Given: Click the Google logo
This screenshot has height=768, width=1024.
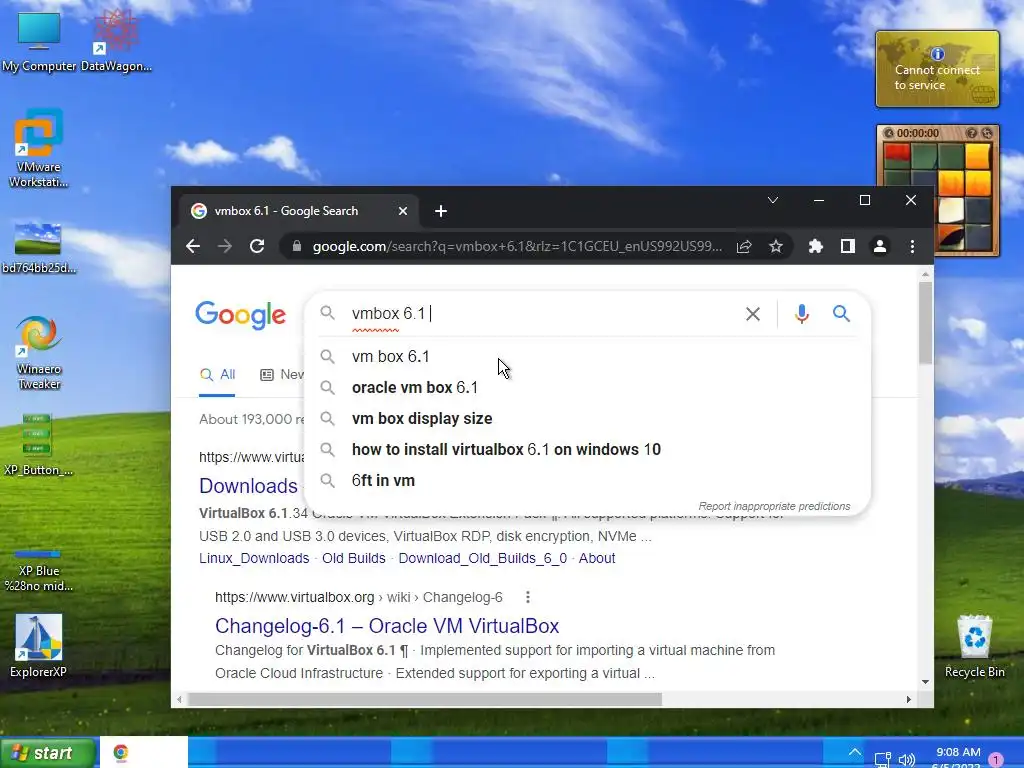Looking at the screenshot, I should tap(240, 315).
